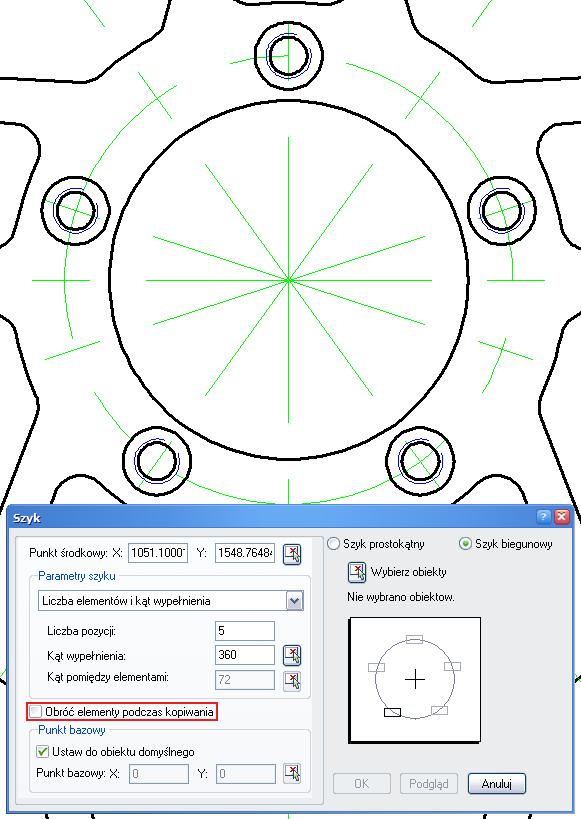
Task: Click the Punkt środkowy X coordinate field
Action: click(158, 553)
